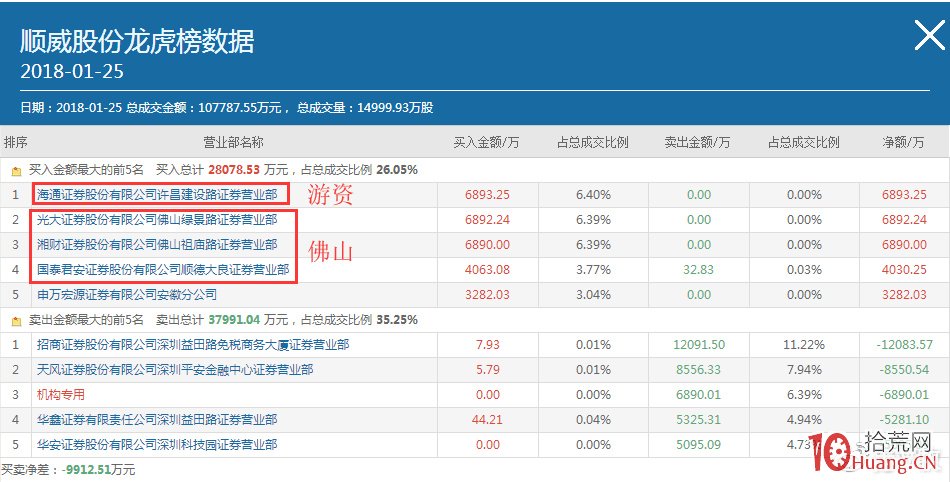This screenshot has height=482, width=950.
Task: Select buy amount 44.21 in 华鑫证券 row
Action: (x=488, y=420)
